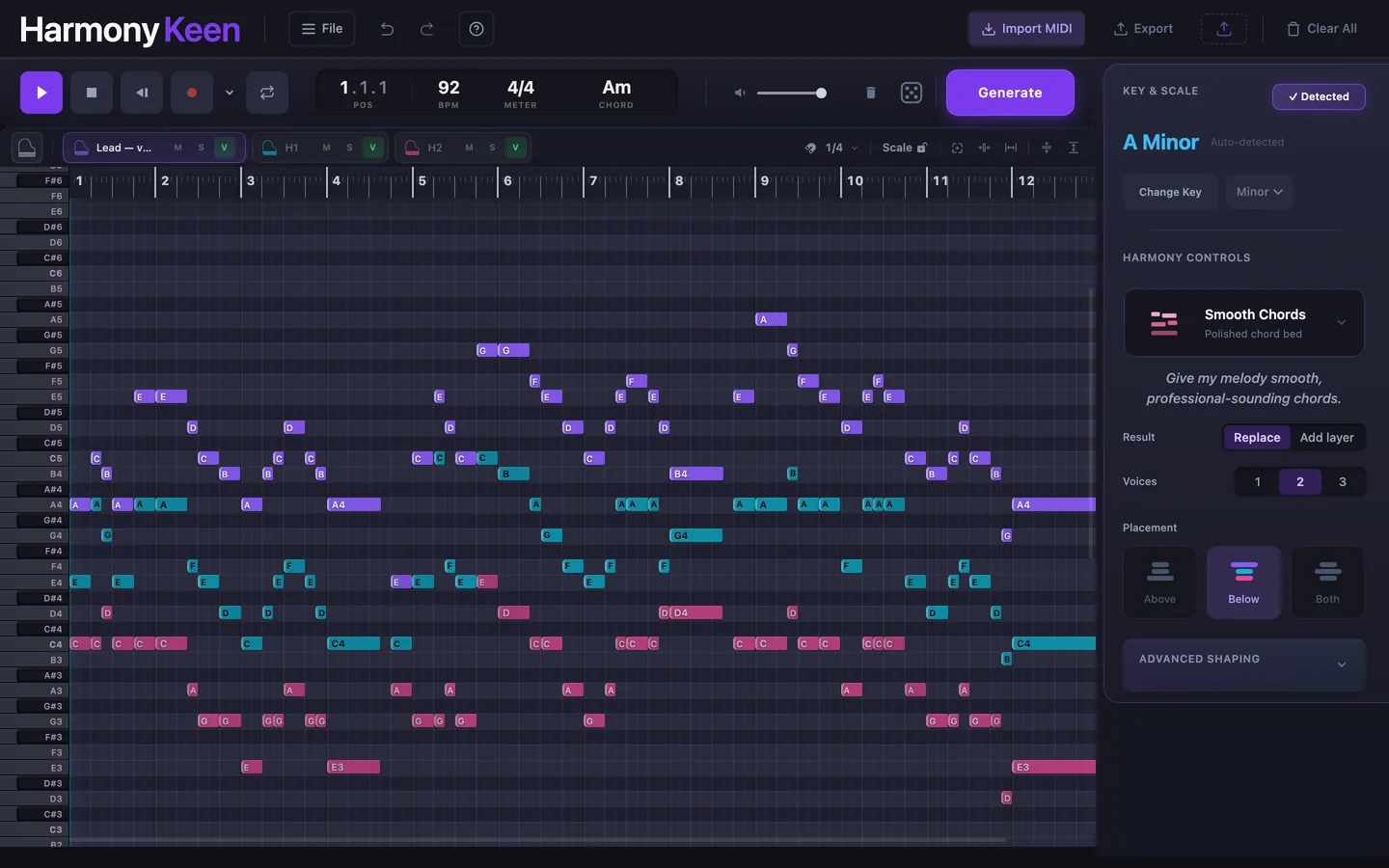
Task: Click the 92 BPM tempo field
Action: (x=449, y=93)
